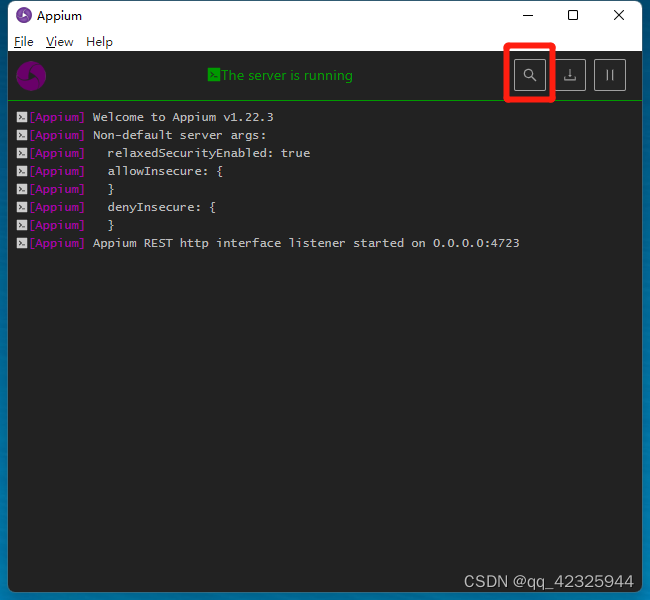Download raw logs icon button
The width and height of the screenshot is (650, 600).
pyautogui.click(x=570, y=75)
